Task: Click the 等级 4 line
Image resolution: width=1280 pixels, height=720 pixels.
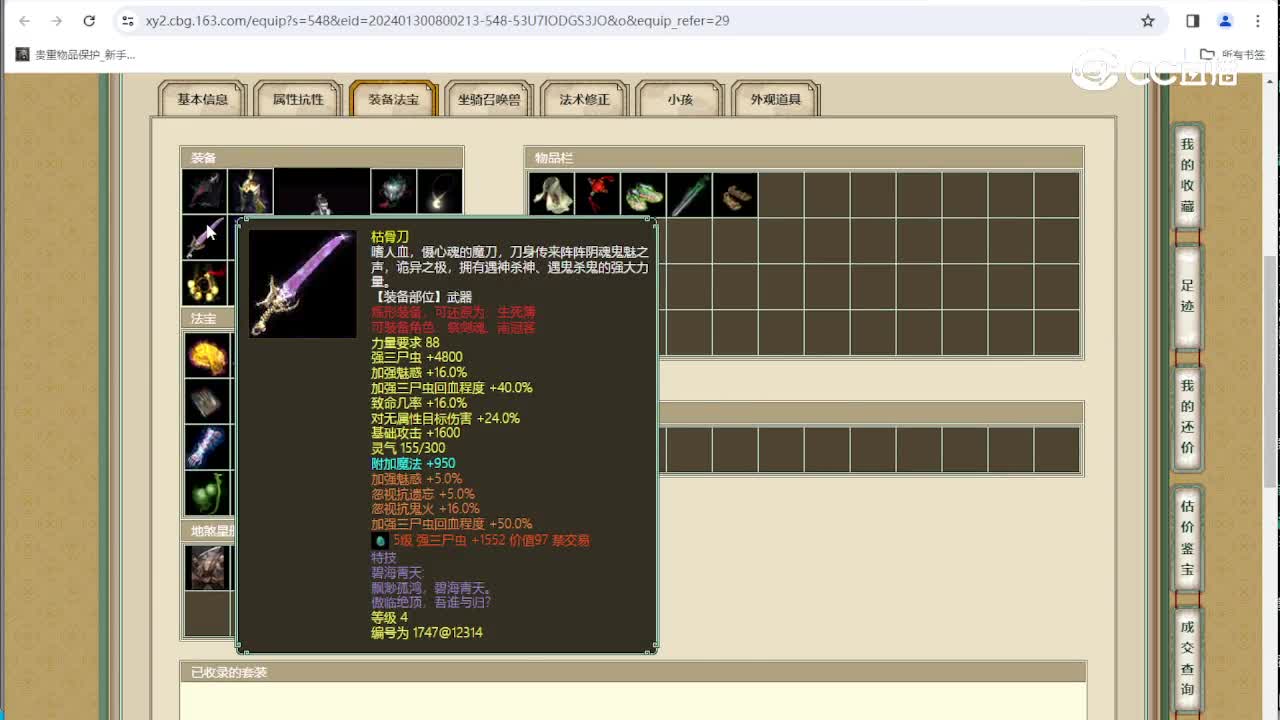Action: click(x=389, y=618)
